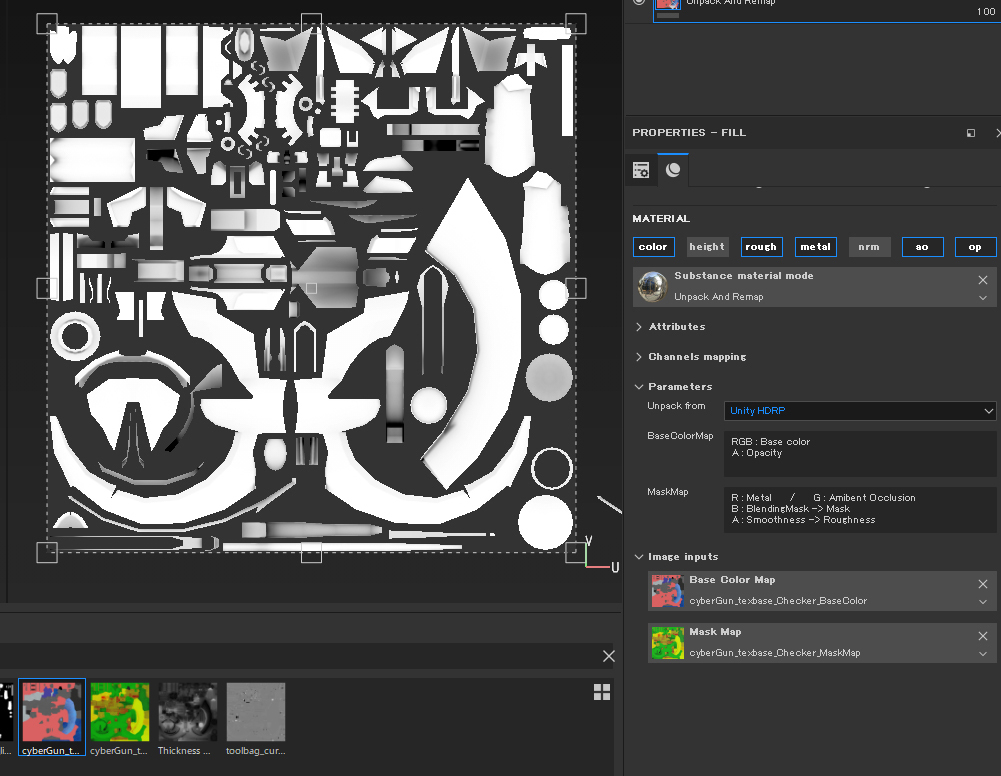Click the left-middle UV transform handle

[x=47, y=288]
